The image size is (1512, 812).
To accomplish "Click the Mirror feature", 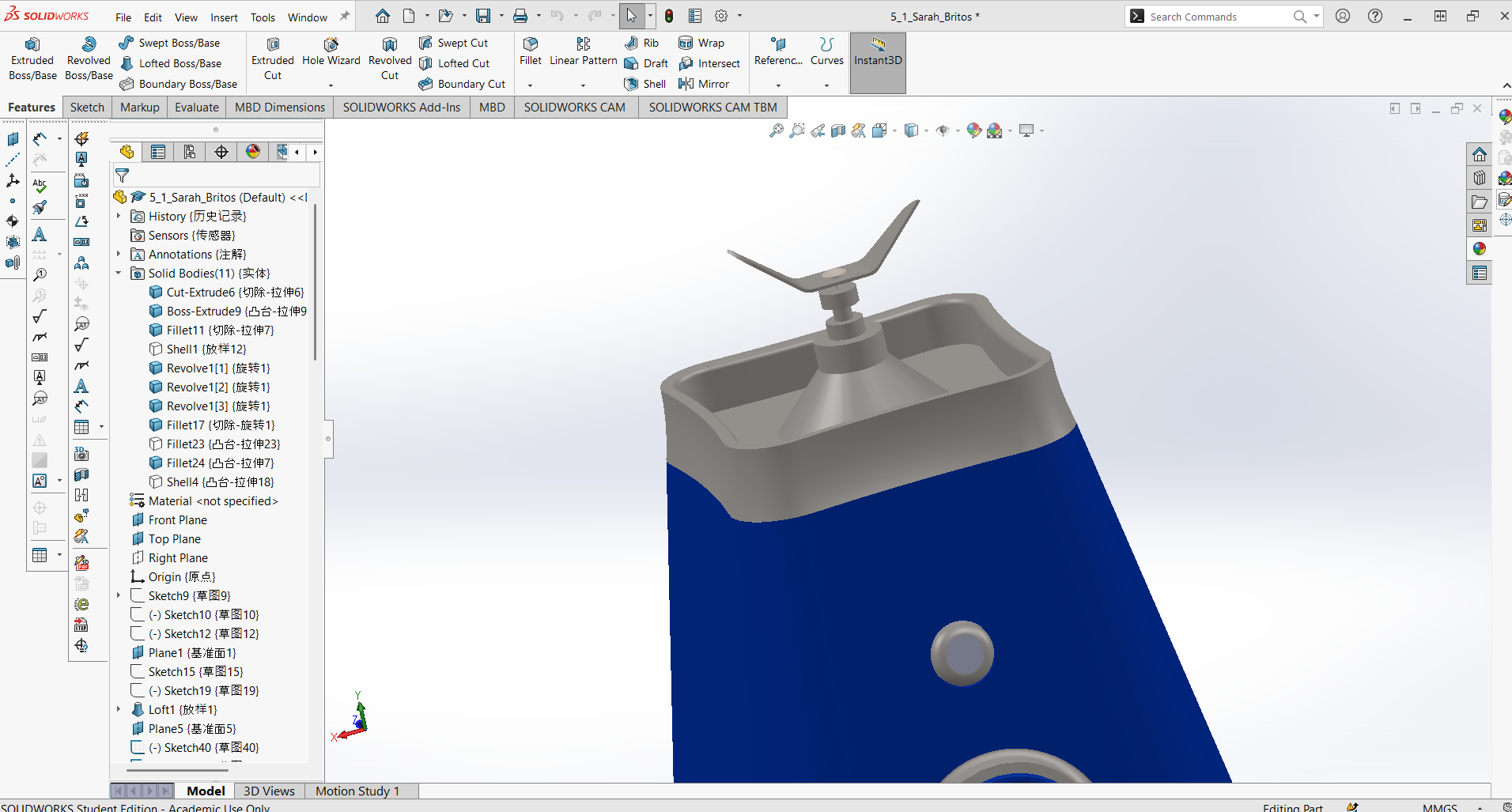I will [x=704, y=84].
